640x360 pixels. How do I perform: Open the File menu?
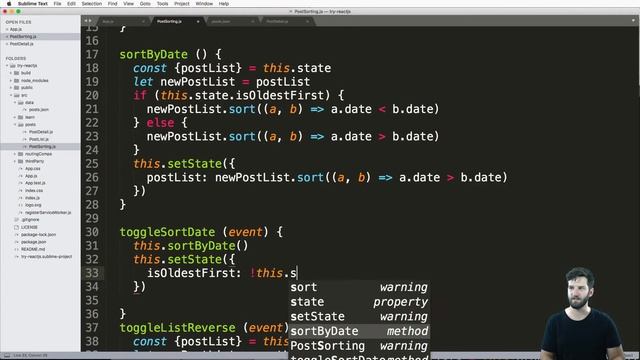57,4
